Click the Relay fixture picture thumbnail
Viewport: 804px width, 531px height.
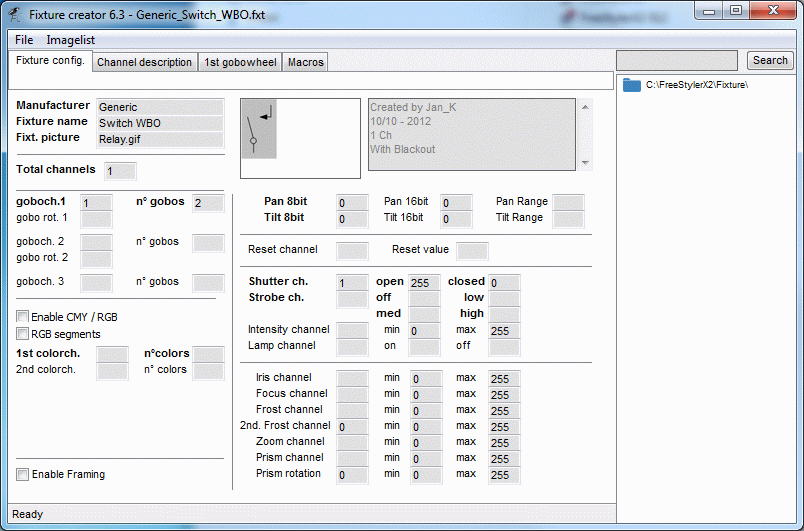point(259,129)
